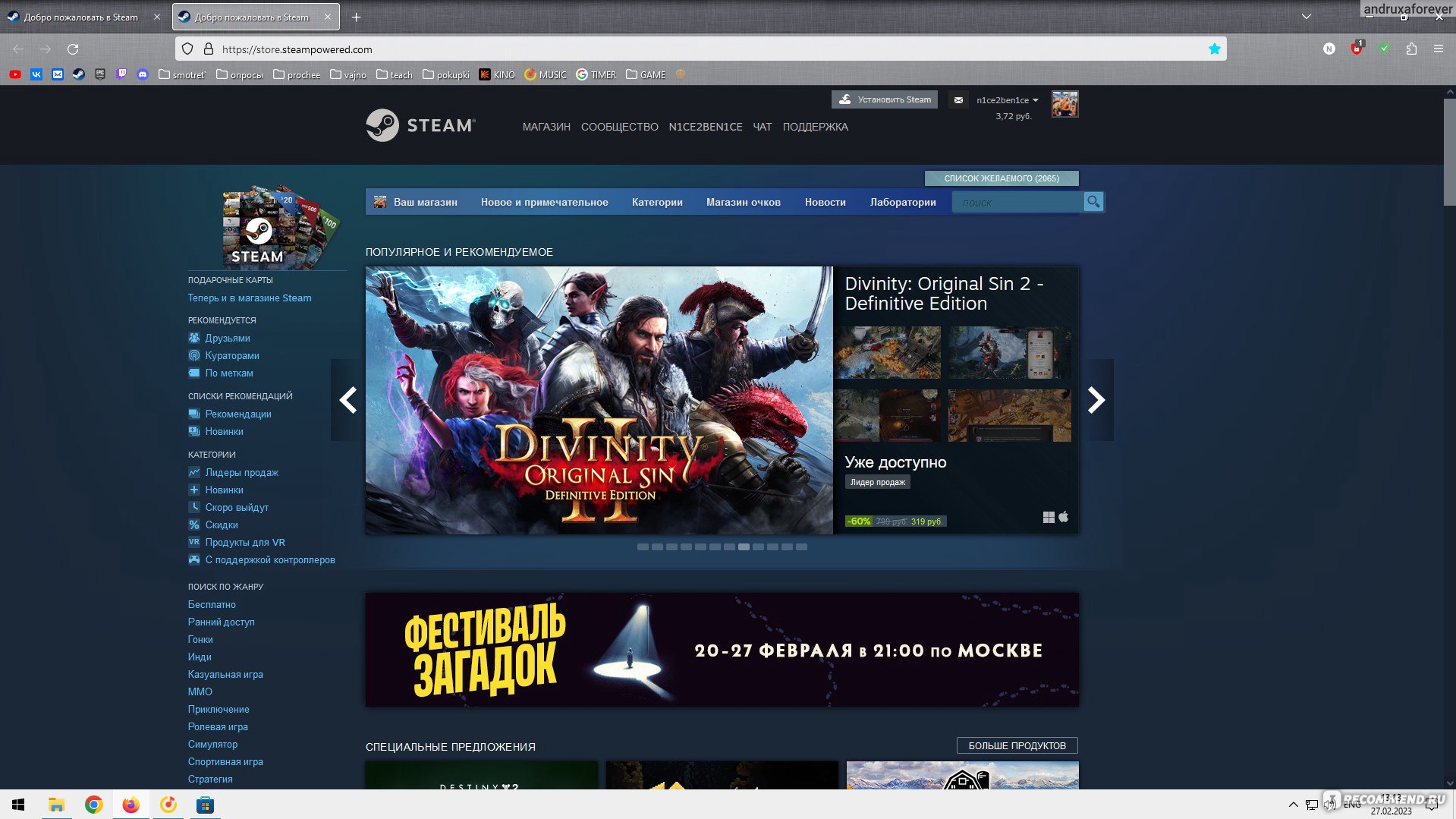Expand the list all tabs chevron

(x=1307, y=16)
